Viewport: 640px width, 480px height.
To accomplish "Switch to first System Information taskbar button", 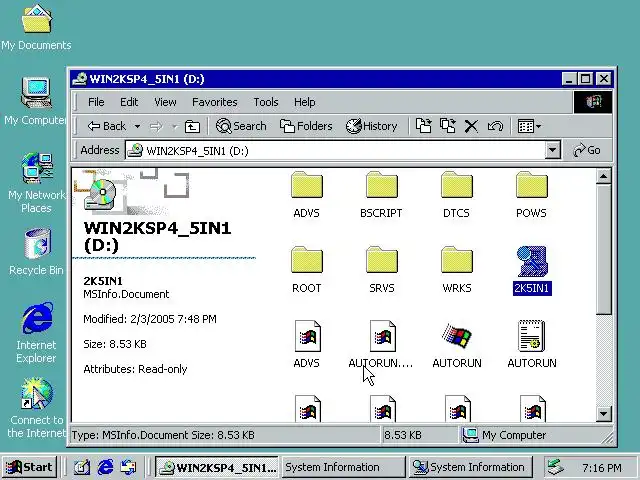I will tap(343, 467).
